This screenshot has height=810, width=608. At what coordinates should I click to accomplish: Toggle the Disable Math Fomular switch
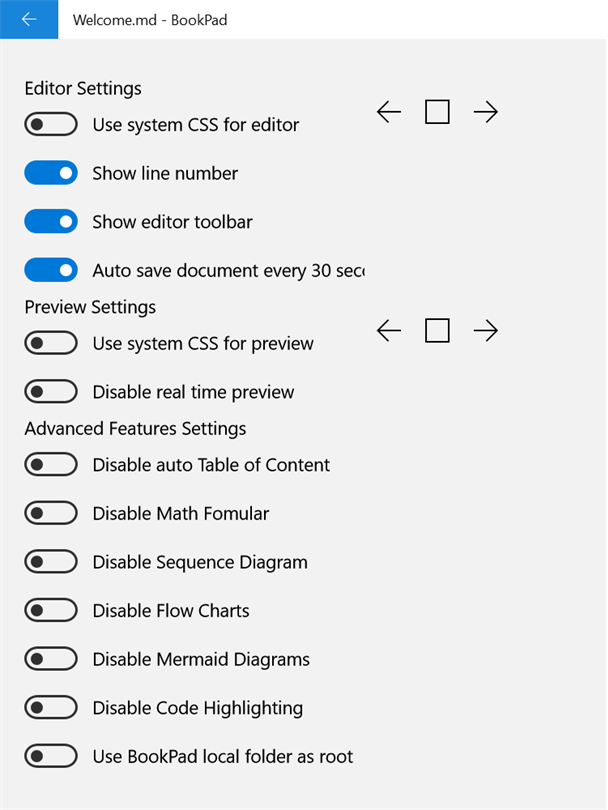[x=51, y=513]
